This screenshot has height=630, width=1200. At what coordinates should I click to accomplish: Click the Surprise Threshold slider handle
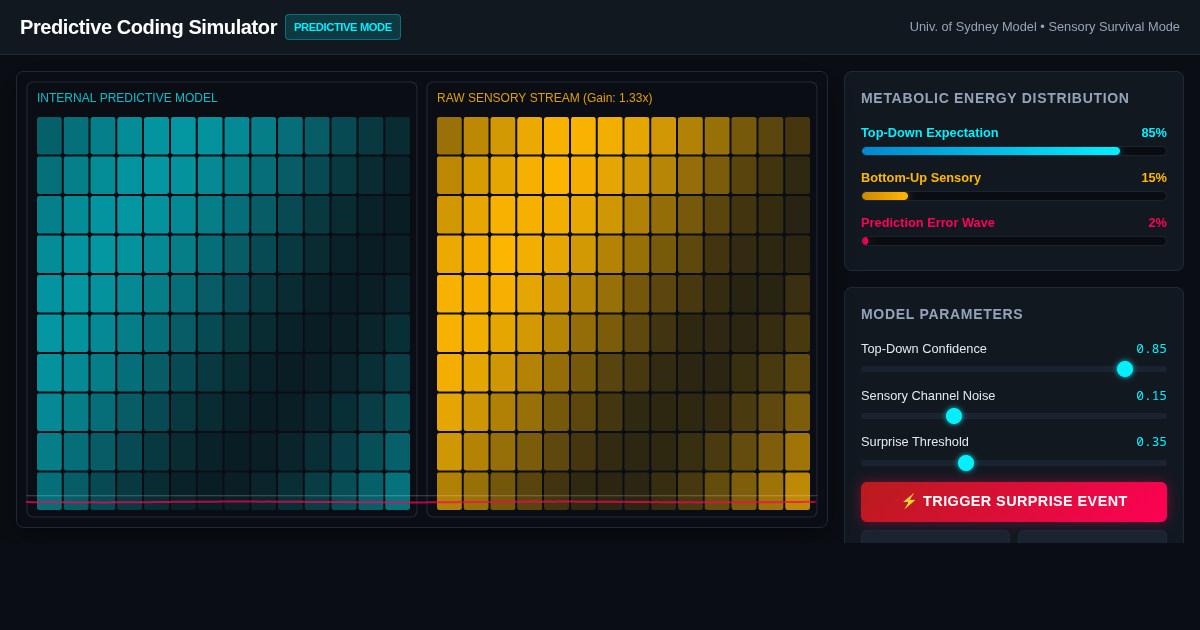click(x=966, y=463)
